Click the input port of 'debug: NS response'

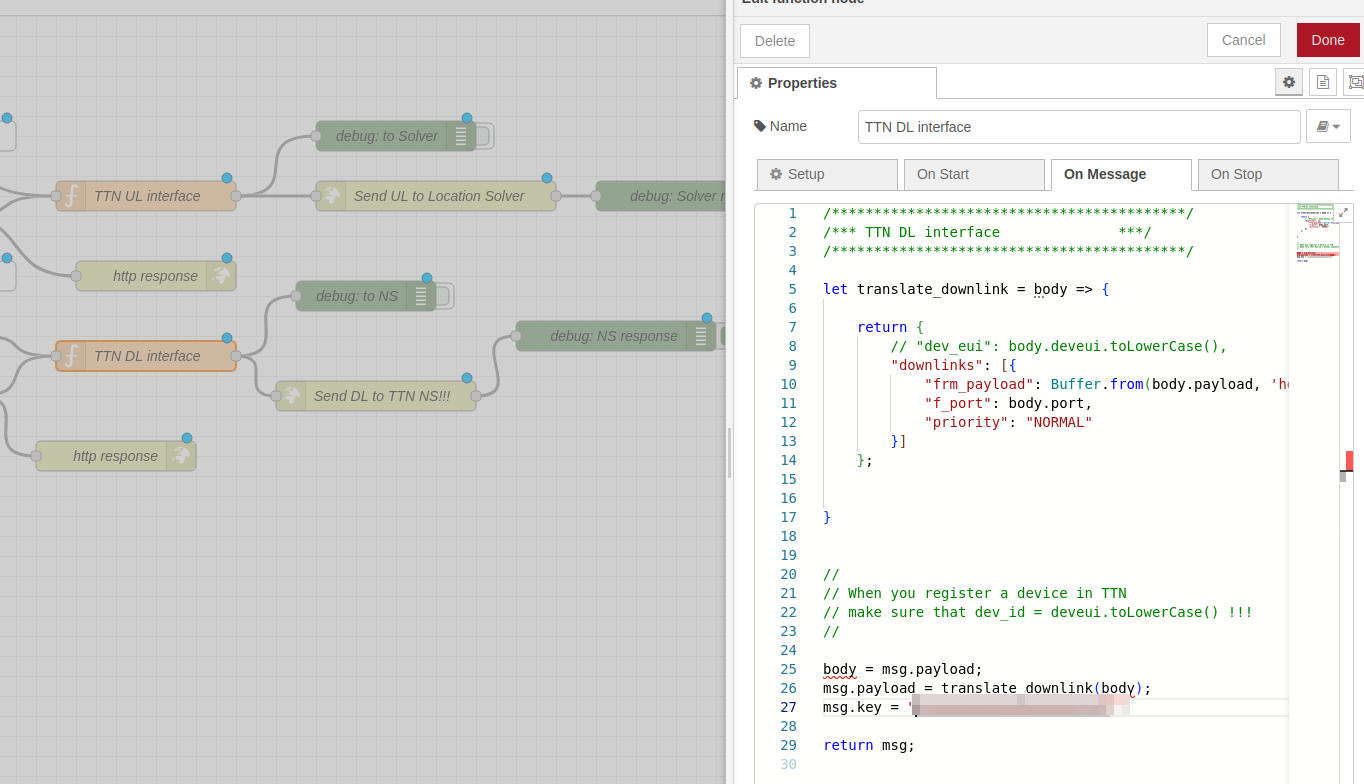point(516,336)
